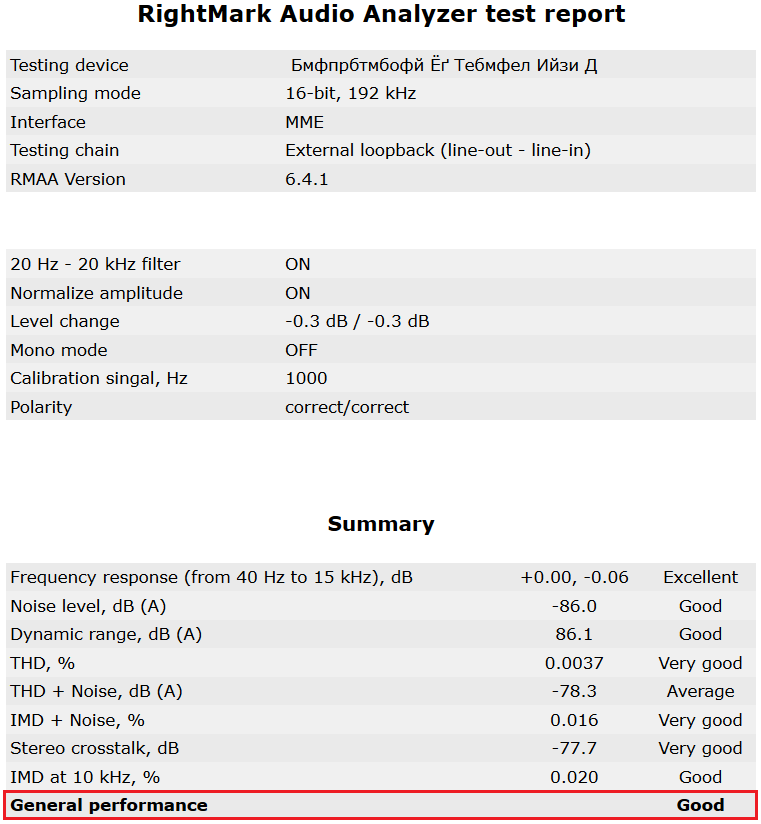Click the 20 Hz - 20 kHz filter ON value

[297, 264]
